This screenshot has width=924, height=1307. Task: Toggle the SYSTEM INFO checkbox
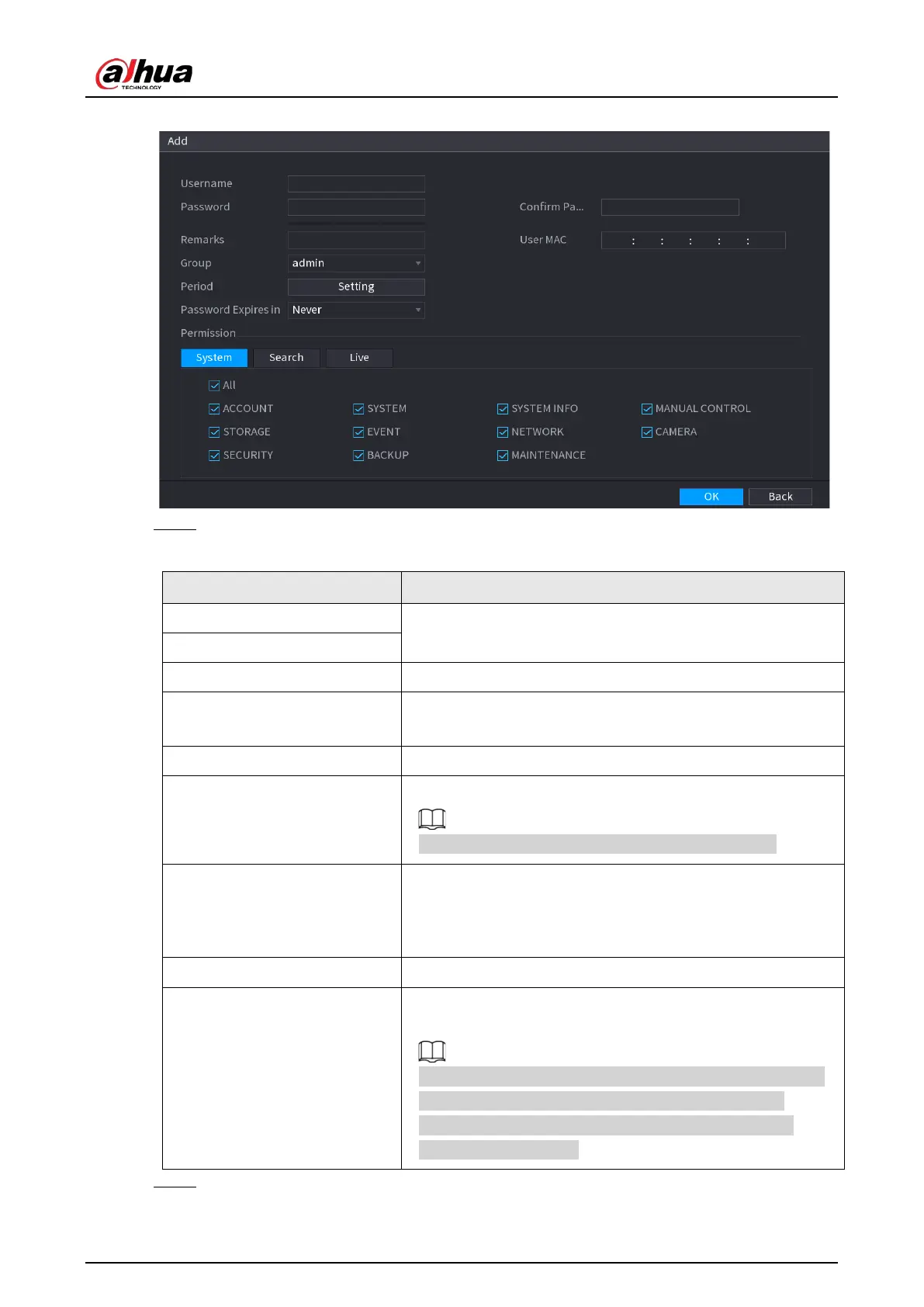(x=503, y=409)
